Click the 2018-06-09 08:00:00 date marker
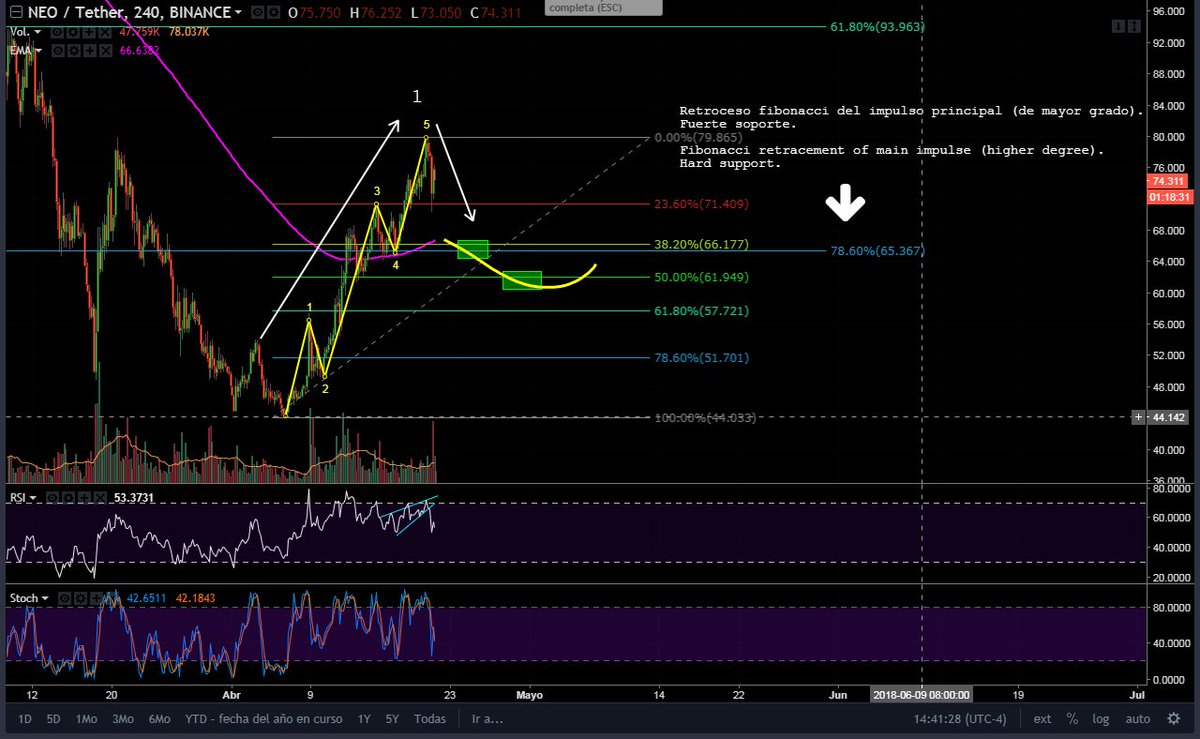The image size is (1200, 739). point(919,693)
